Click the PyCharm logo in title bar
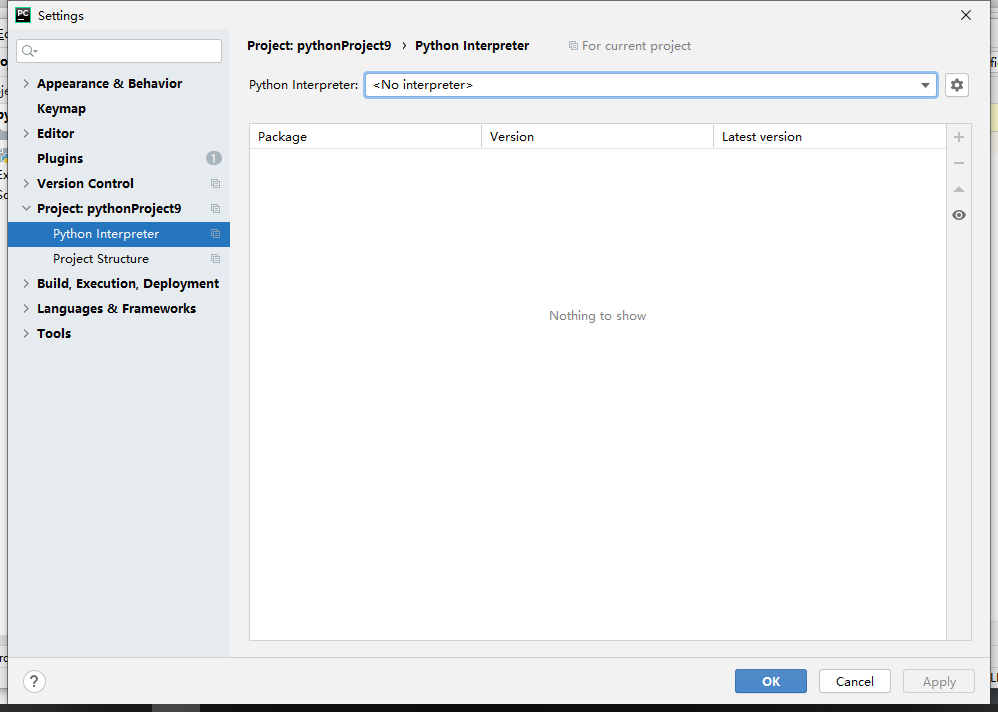This screenshot has width=998, height=712. 23,15
